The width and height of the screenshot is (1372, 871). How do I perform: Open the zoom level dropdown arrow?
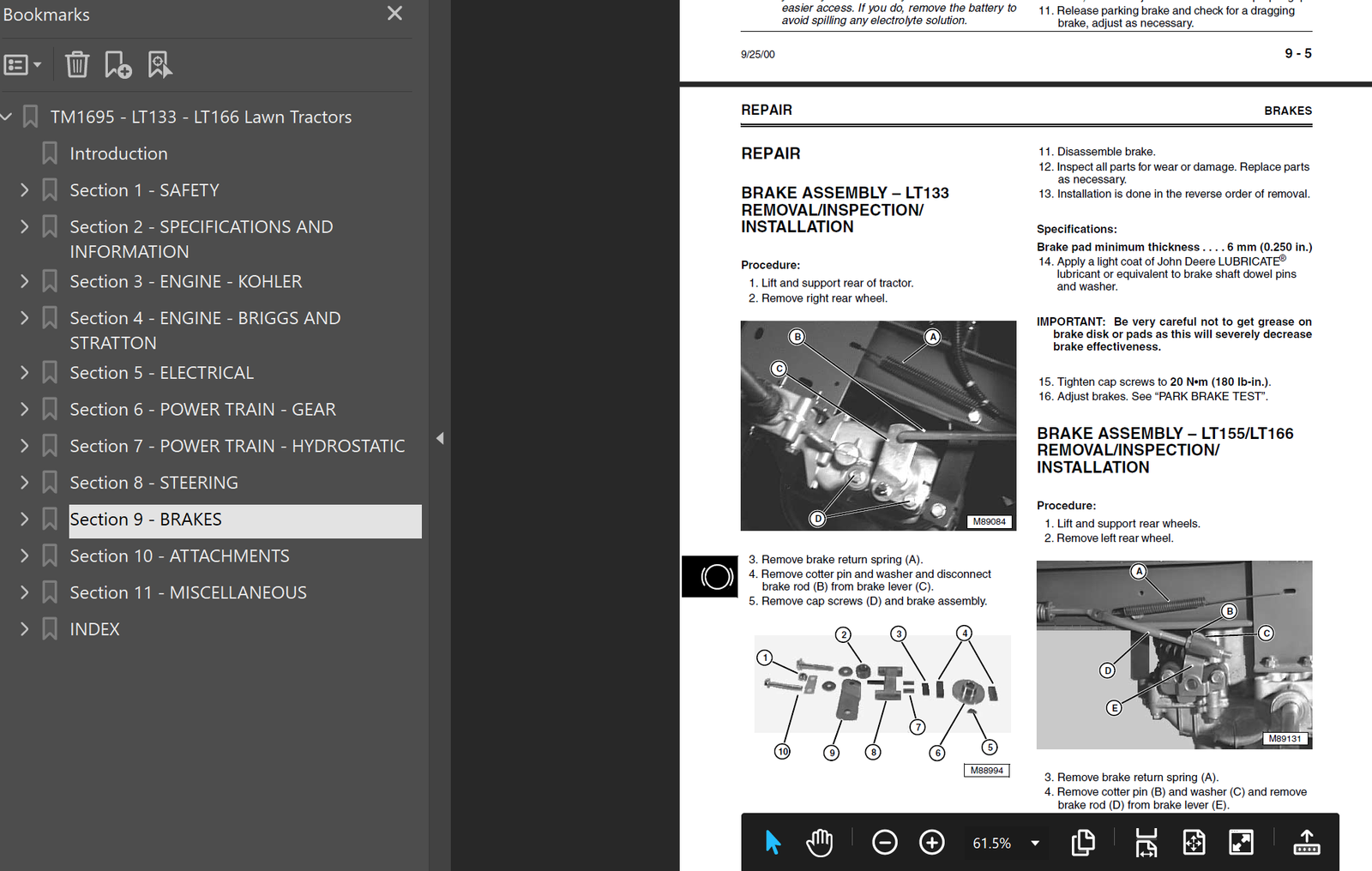coord(1035,844)
